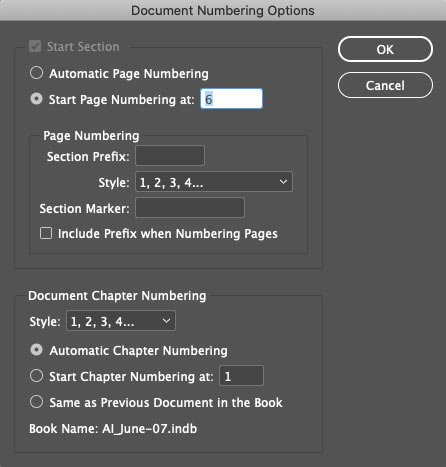This screenshot has width=446, height=467.
Task: Open the Page Numbering Style dropdown
Action: [214, 182]
